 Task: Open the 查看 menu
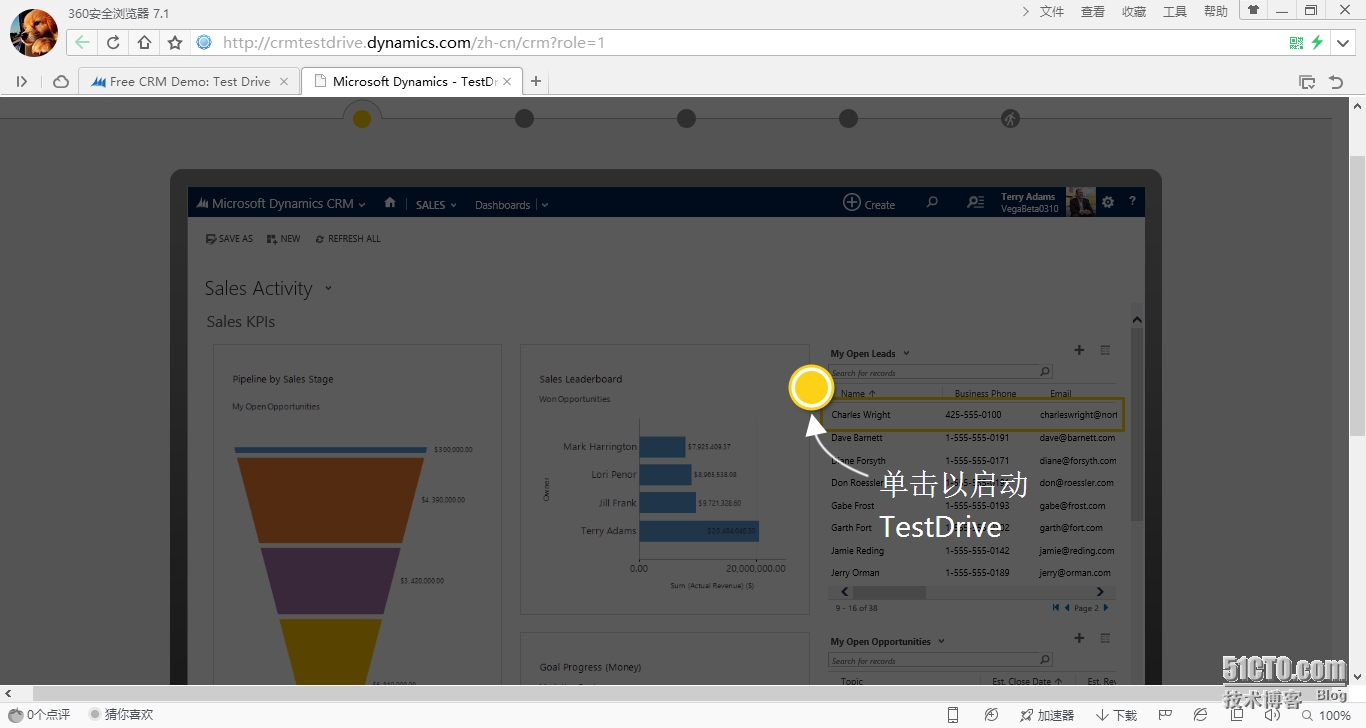(x=1093, y=12)
